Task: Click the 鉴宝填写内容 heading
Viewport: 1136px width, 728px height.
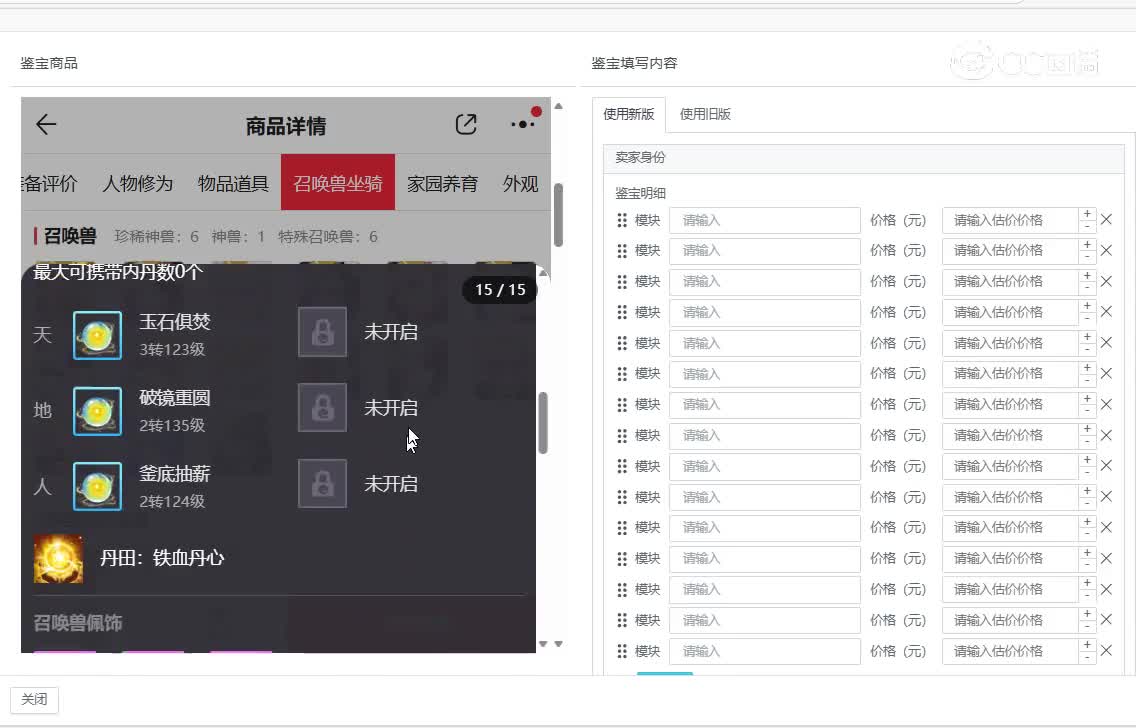Action: 635,63
